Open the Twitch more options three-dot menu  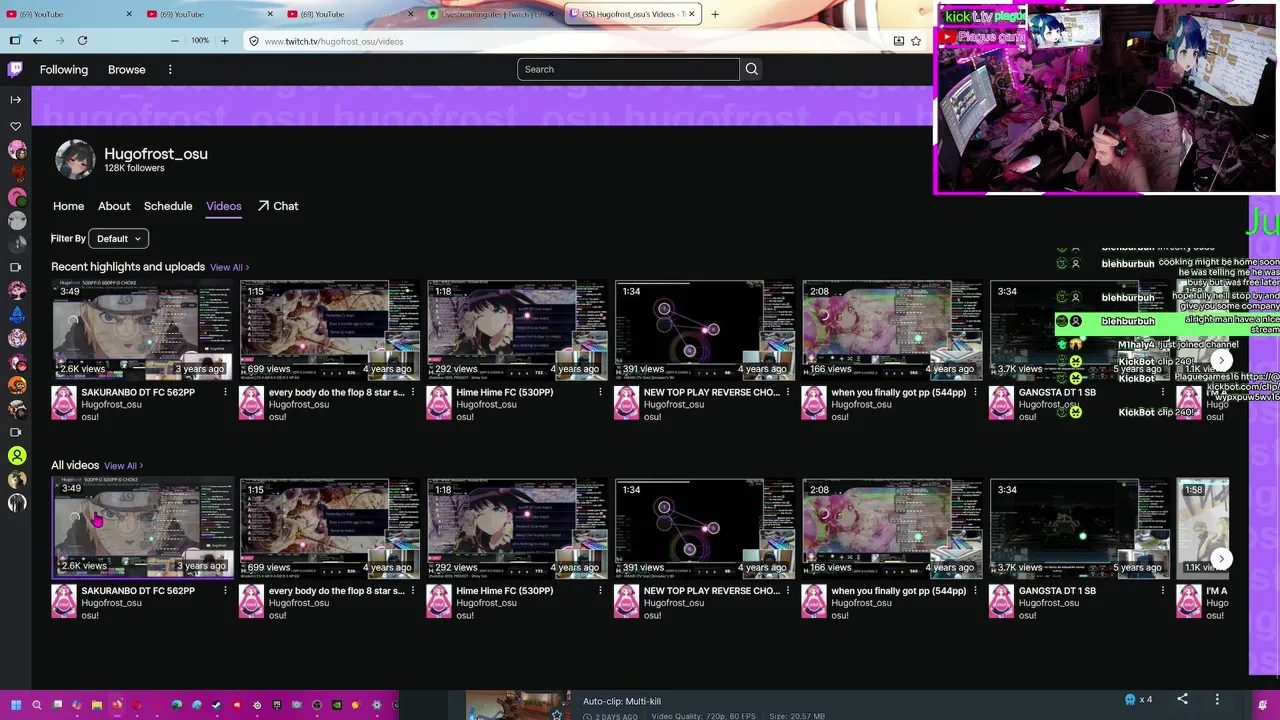click(x=170, y=69)
